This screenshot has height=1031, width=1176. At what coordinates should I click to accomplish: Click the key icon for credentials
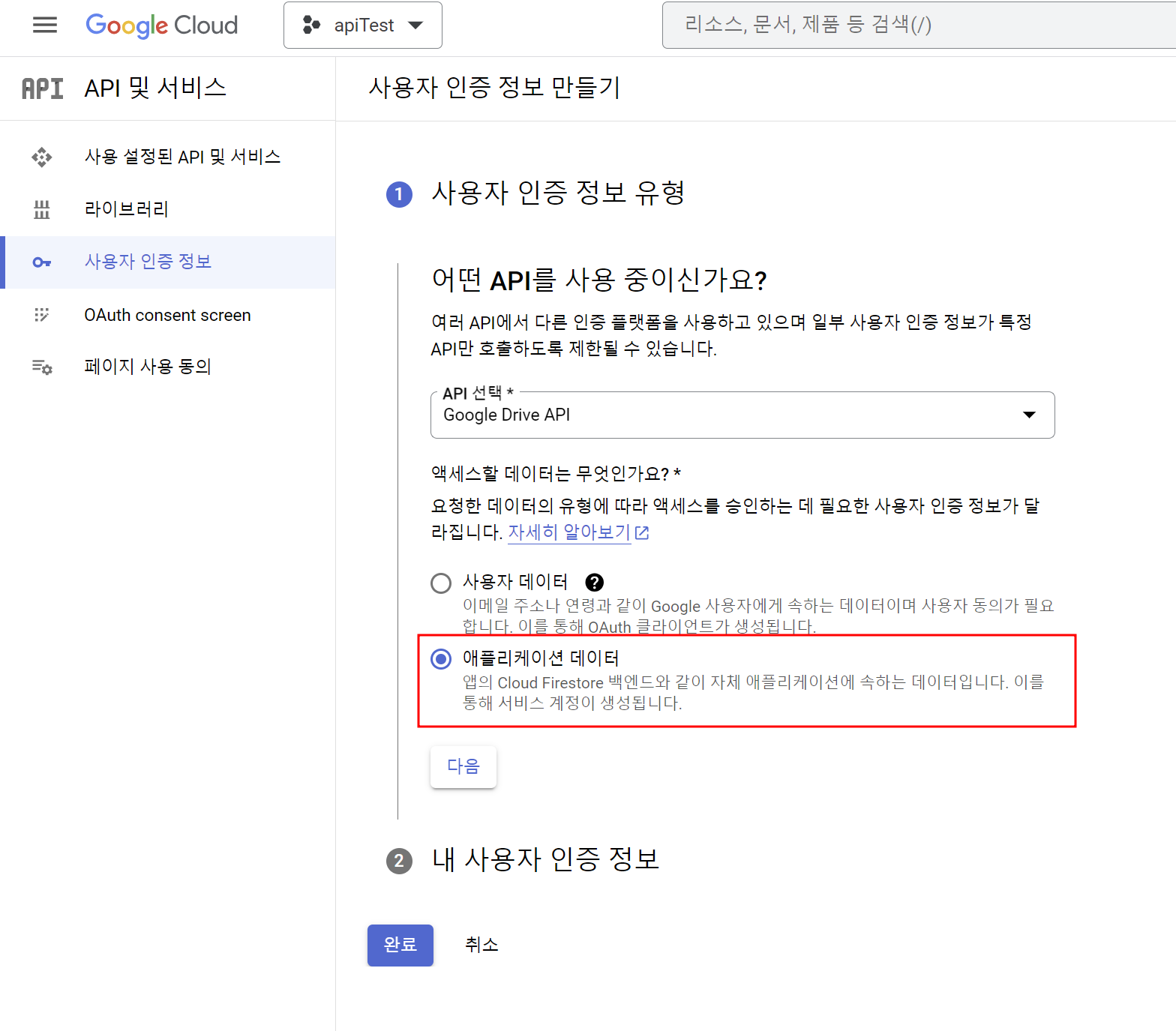(42, 262)
